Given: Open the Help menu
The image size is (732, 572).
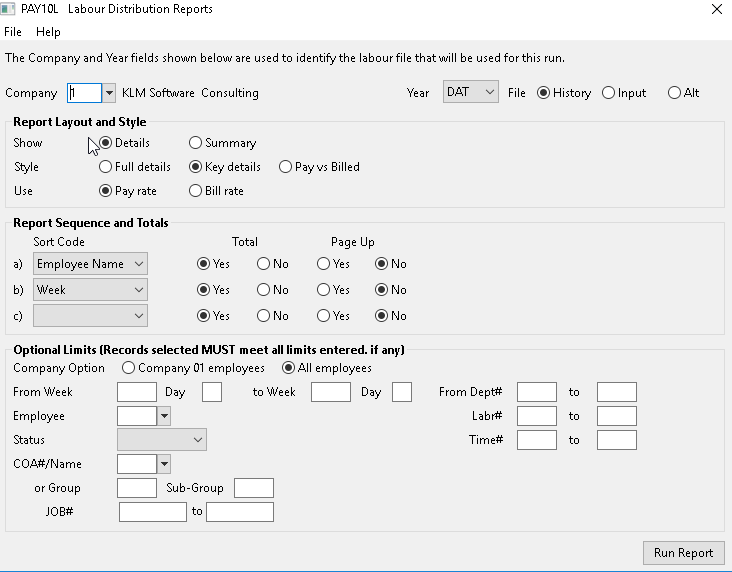Looking at the screenshot, I should click(x=48, y=32).
